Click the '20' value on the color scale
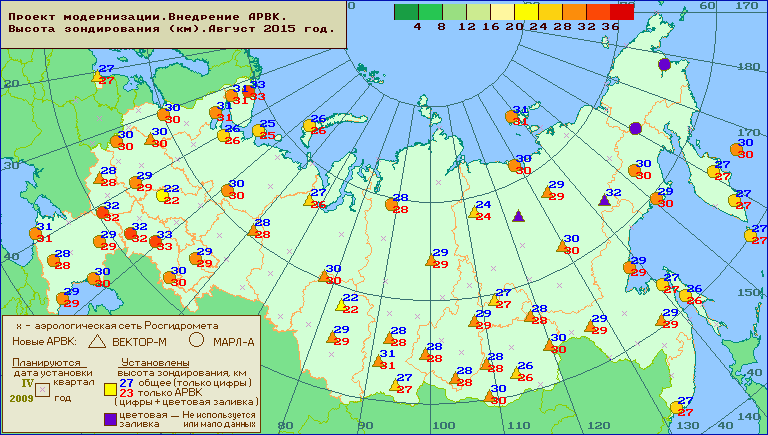This screenshot has width=768, height=435. click(514, 27)
